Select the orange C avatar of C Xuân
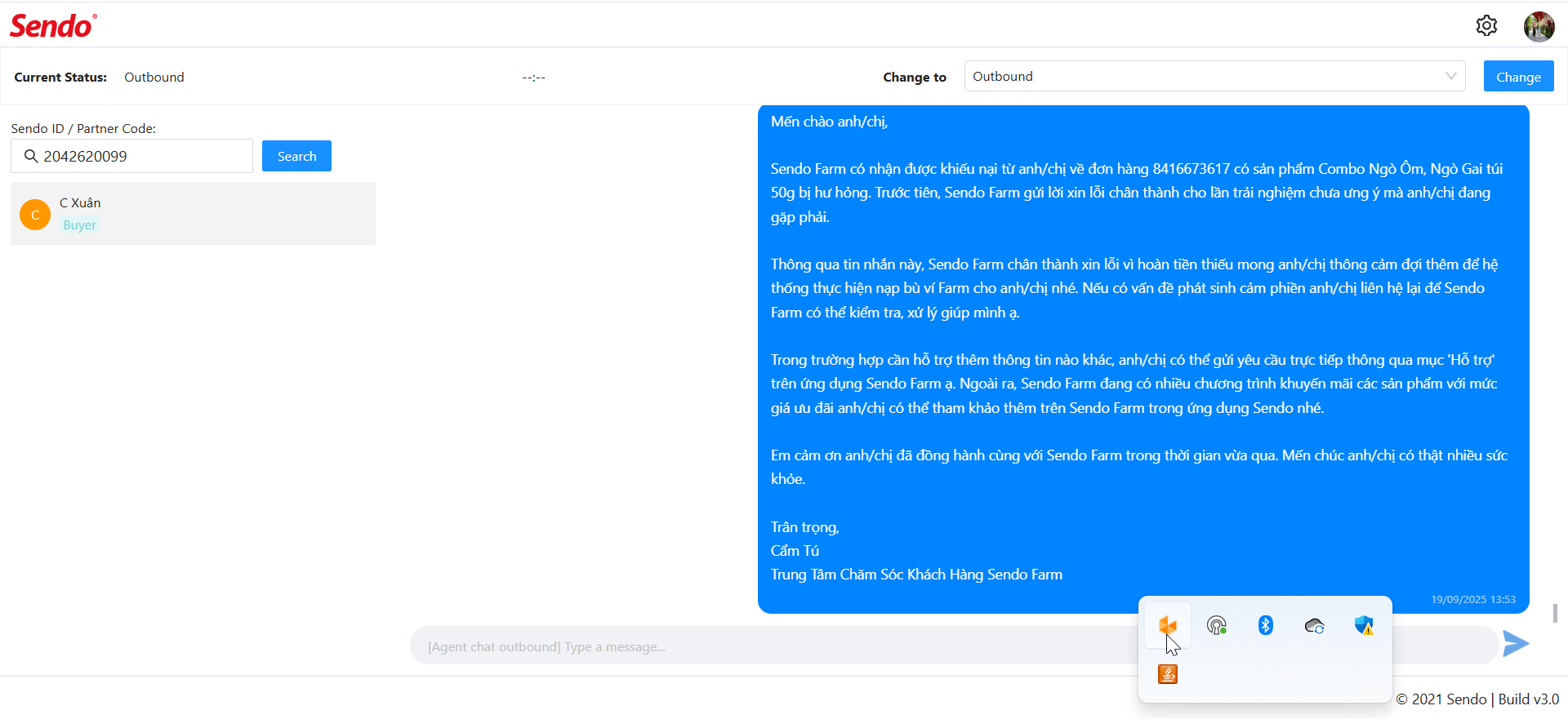Viewport: 1568px width, 719px height. tap(35, 215)
